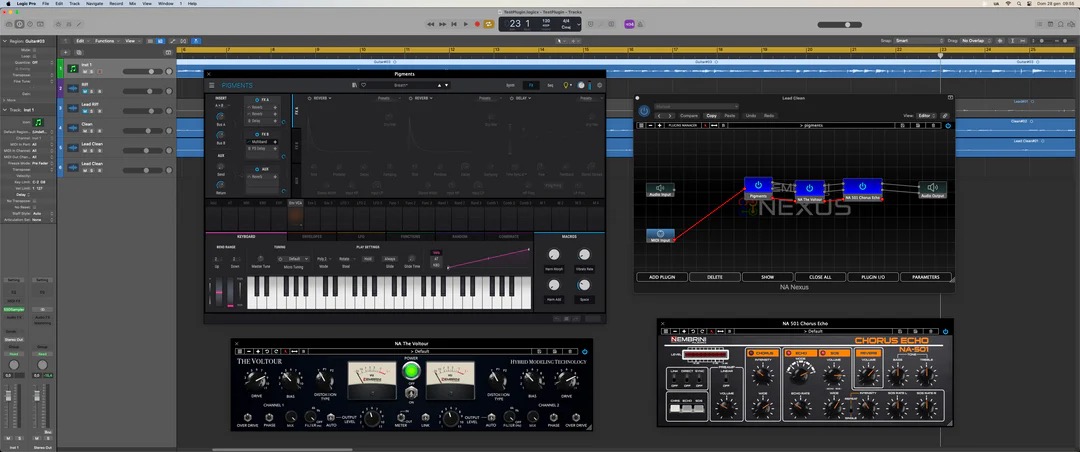This screenshot has width=1080, height=452.
Task: Click CLOSE ALL in NA Nexus
Action: [820, 277]
